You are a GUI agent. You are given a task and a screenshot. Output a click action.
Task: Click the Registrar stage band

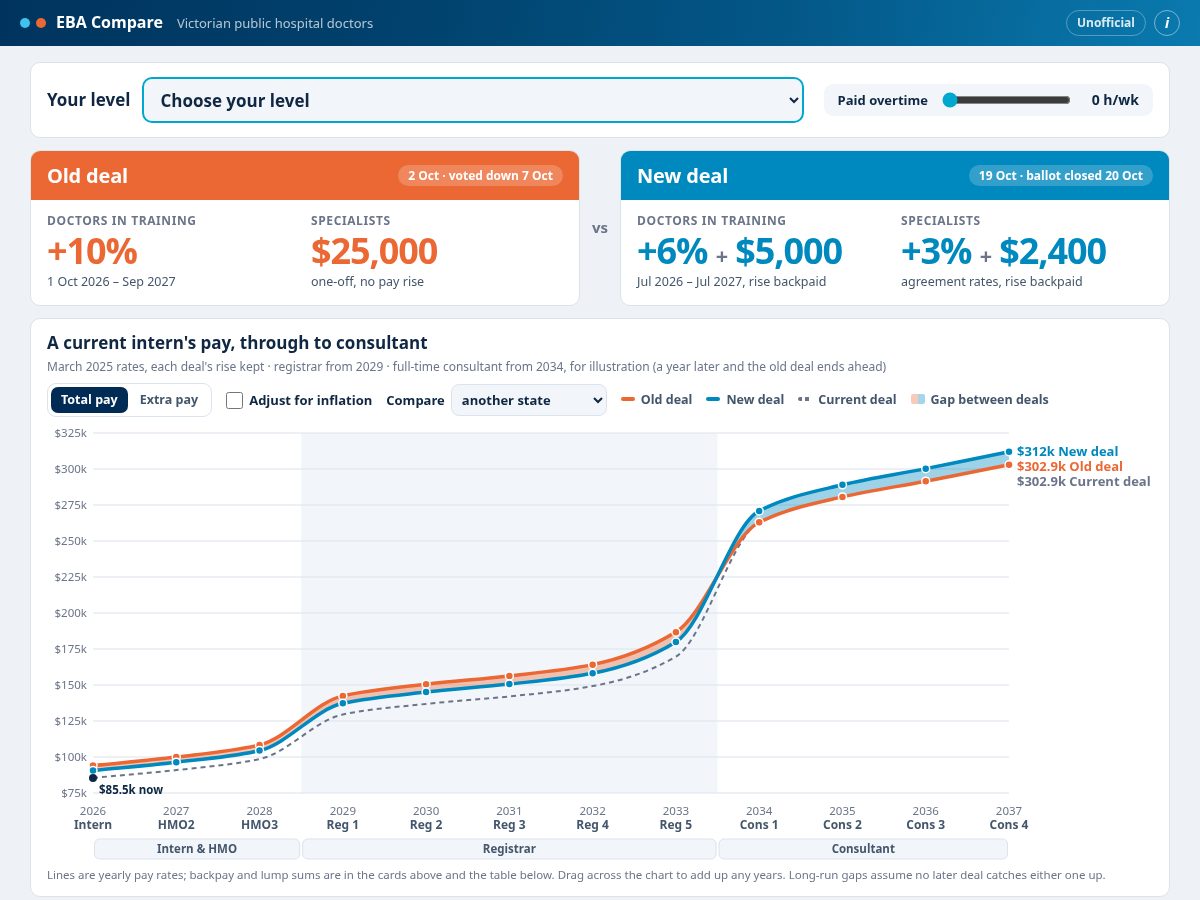[509, 849]
